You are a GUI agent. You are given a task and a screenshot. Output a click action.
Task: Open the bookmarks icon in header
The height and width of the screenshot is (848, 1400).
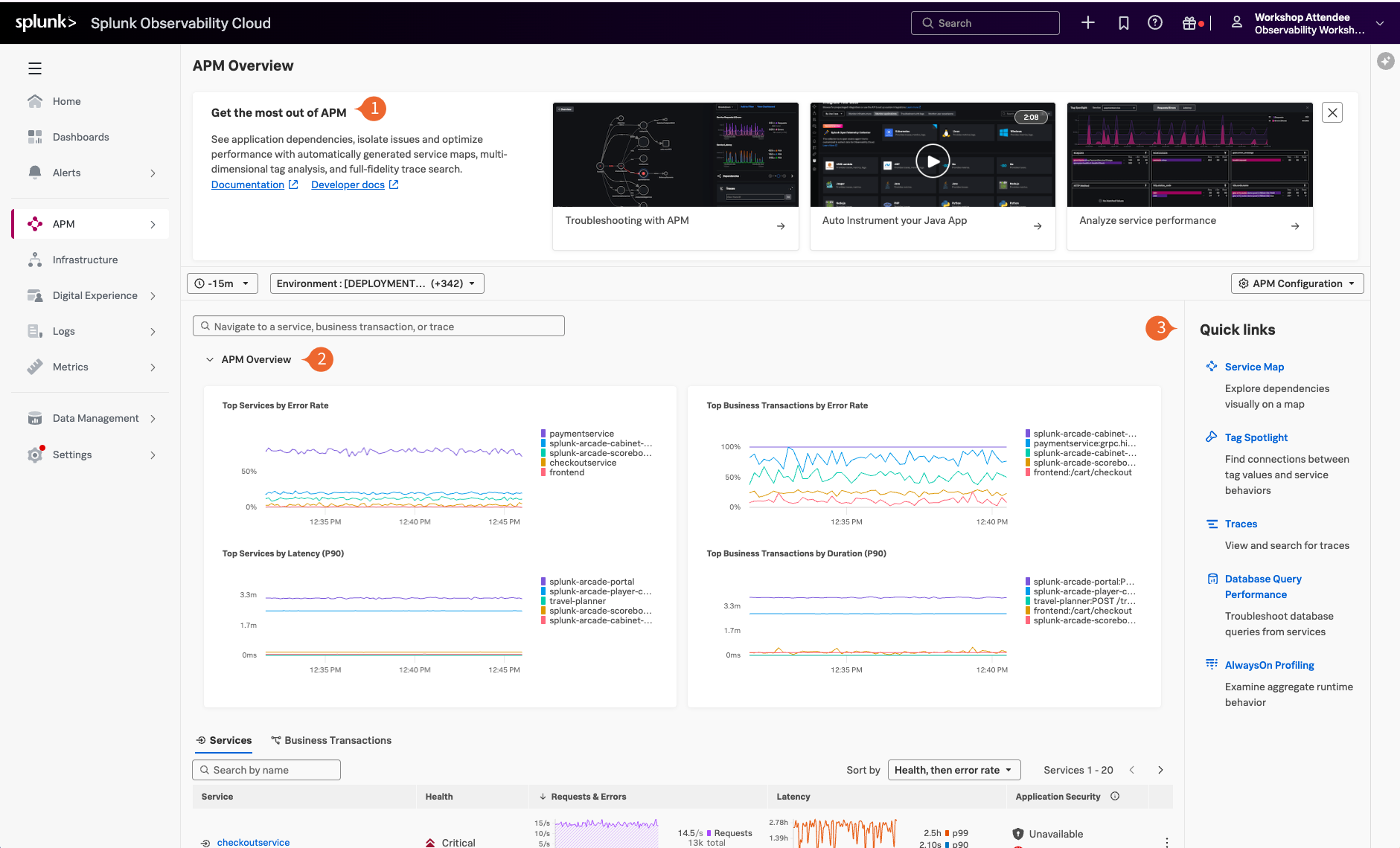tap(1124, 23)
